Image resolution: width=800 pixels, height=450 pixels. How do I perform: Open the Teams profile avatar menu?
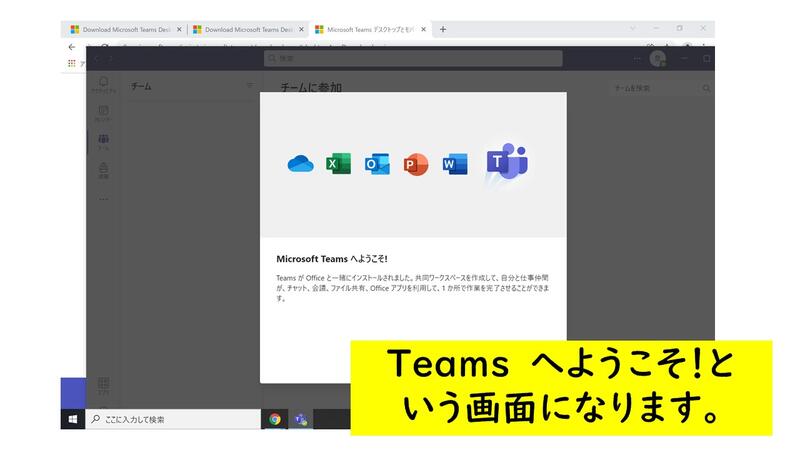click(657, 58)
